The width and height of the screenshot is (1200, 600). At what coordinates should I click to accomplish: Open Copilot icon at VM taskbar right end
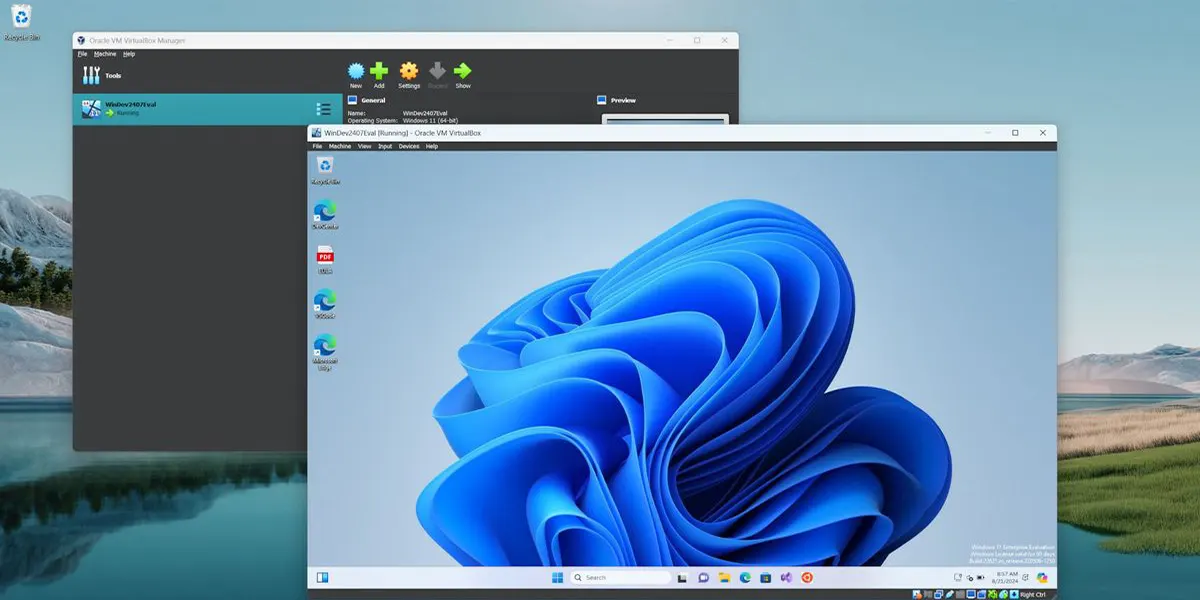1042,577
